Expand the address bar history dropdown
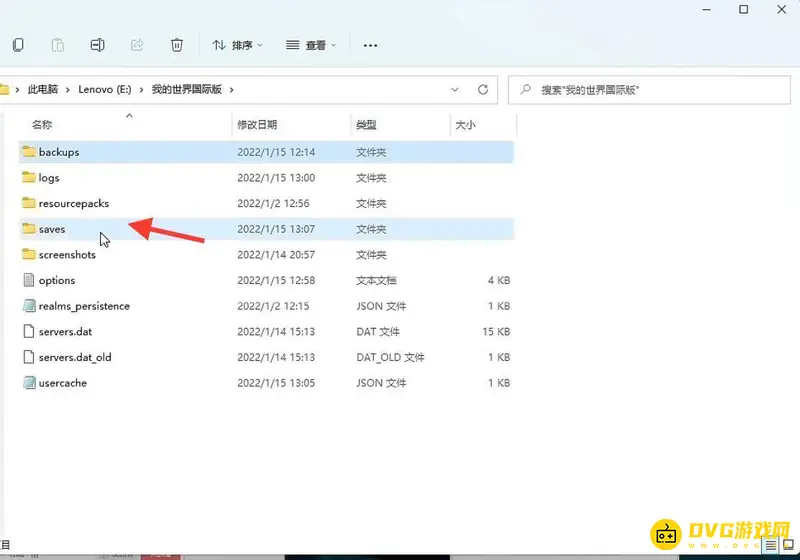This screenshot has height=560, width=800. coord(456,89)
